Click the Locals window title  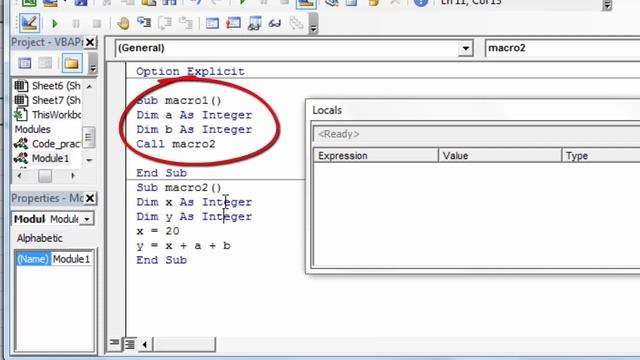(327, 110)
